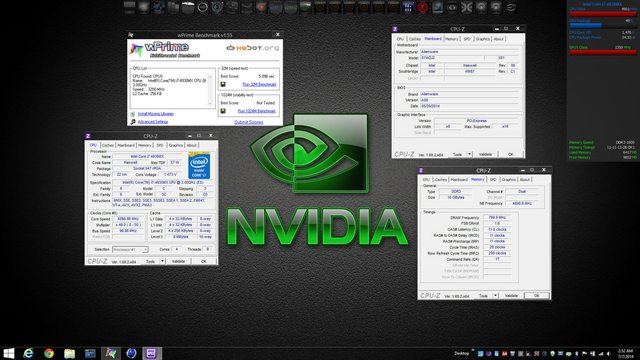Click OK in left CPU-Z window
640x360 pixels.
204,261
